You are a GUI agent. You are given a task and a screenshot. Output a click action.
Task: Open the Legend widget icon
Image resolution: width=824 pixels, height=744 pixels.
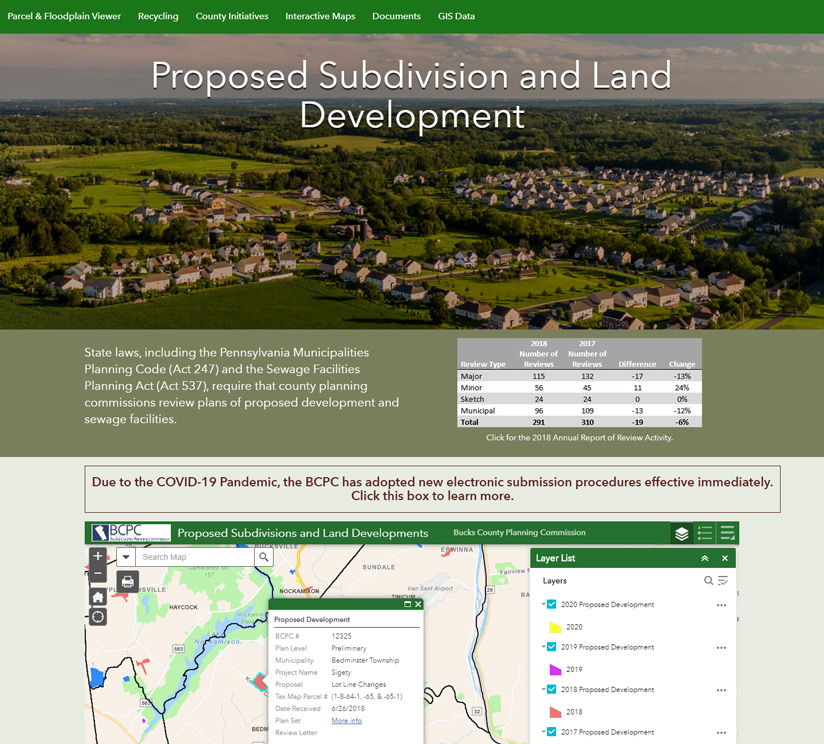705,533
